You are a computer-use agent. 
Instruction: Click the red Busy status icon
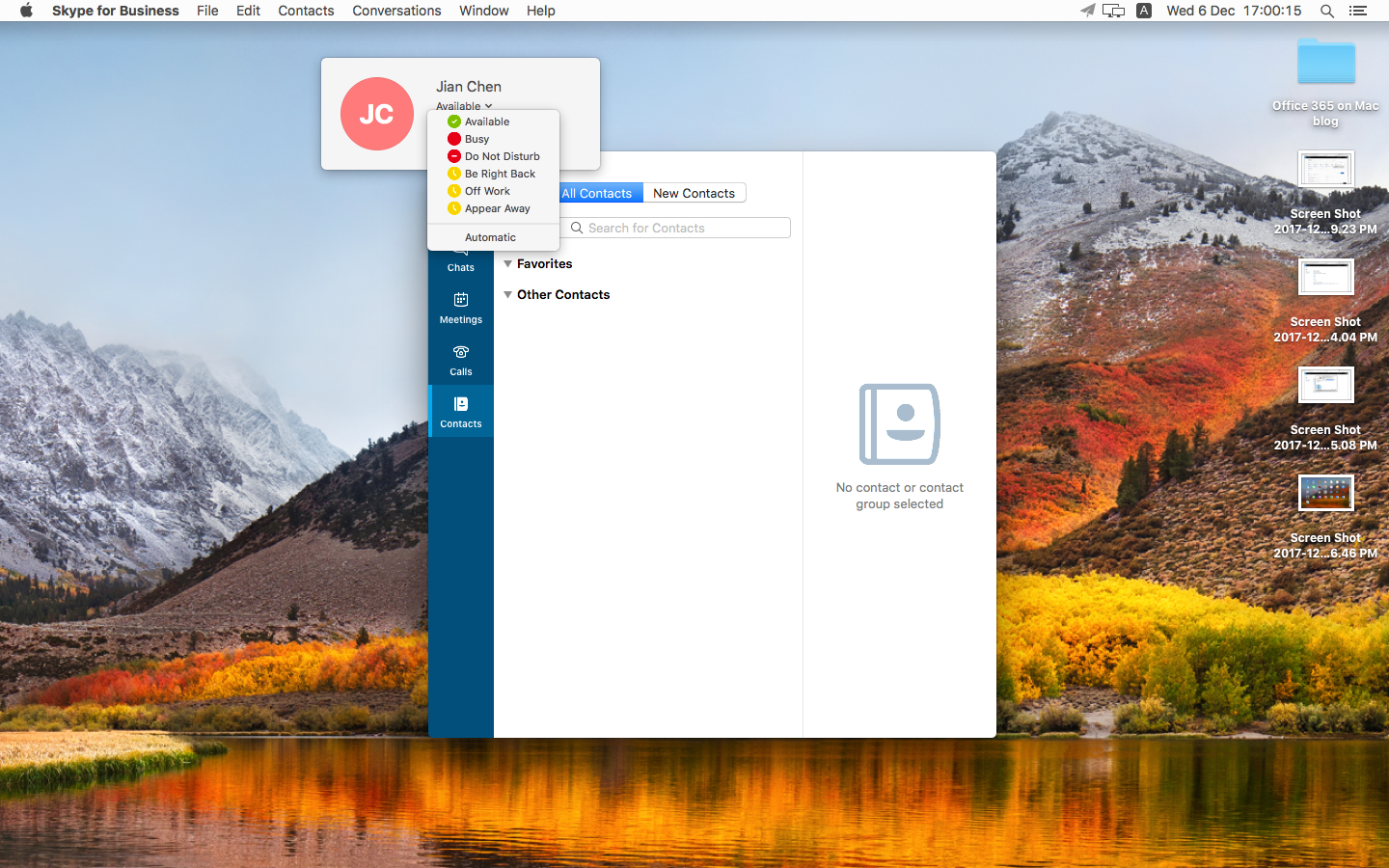(453, 139)
